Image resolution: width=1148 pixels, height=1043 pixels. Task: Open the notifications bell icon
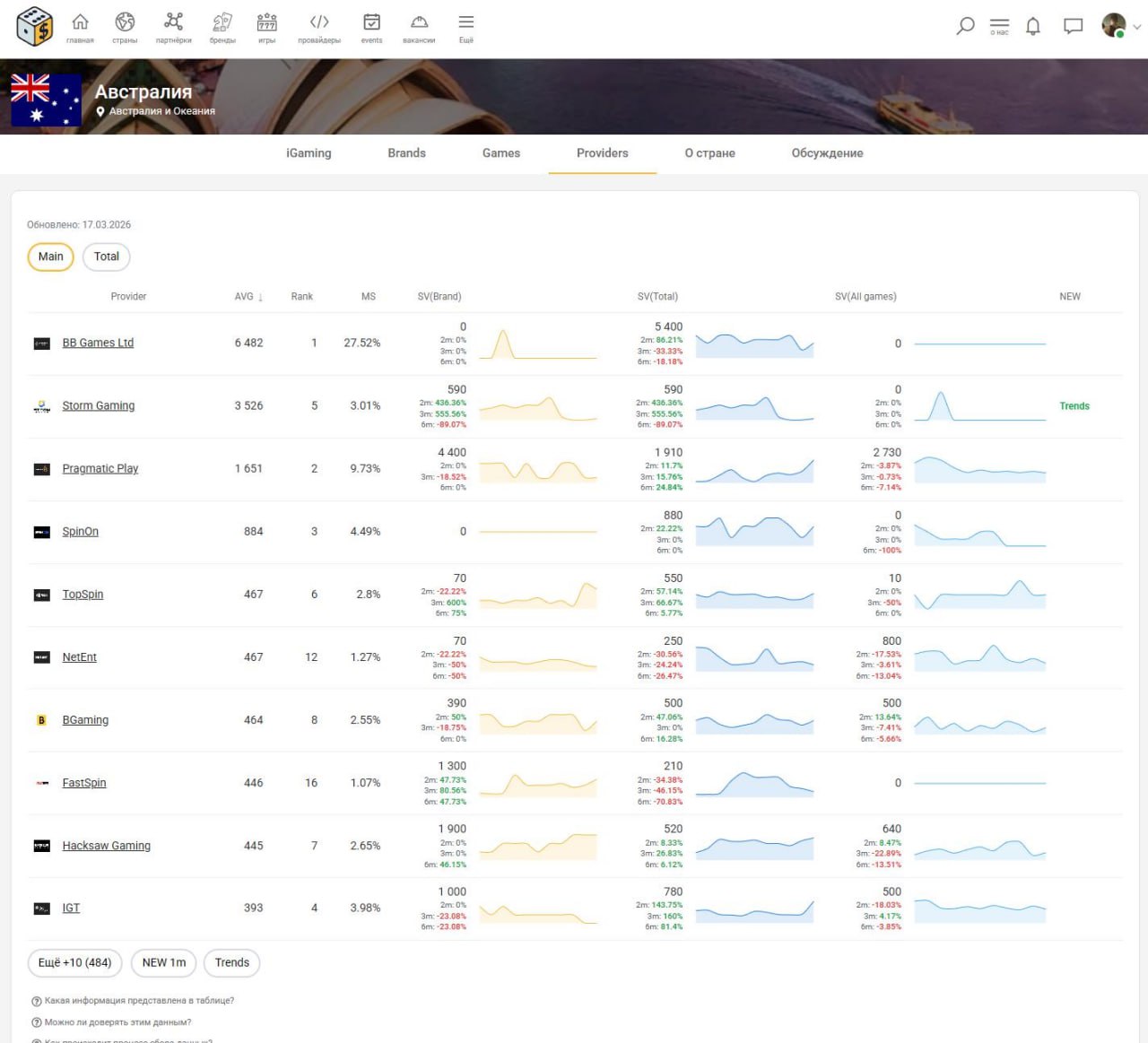click(x=1033, y=26)
